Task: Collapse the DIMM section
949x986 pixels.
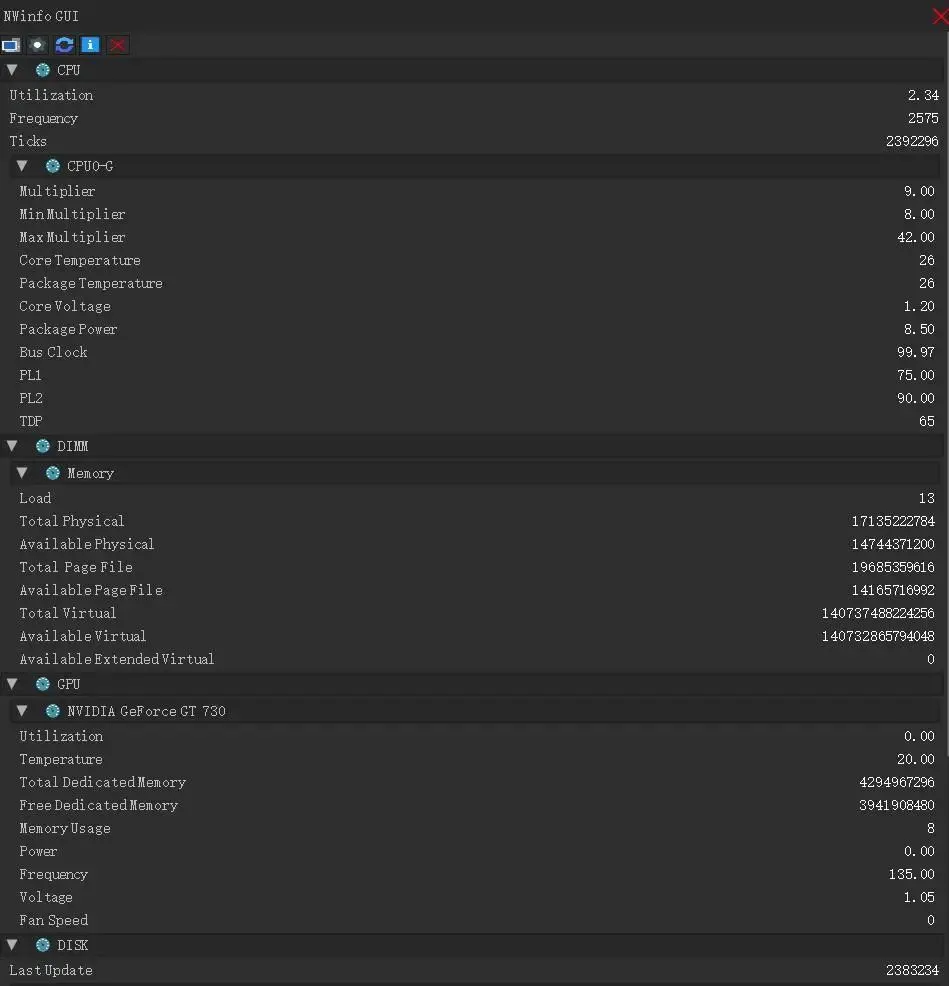Action: click(12, 446)
